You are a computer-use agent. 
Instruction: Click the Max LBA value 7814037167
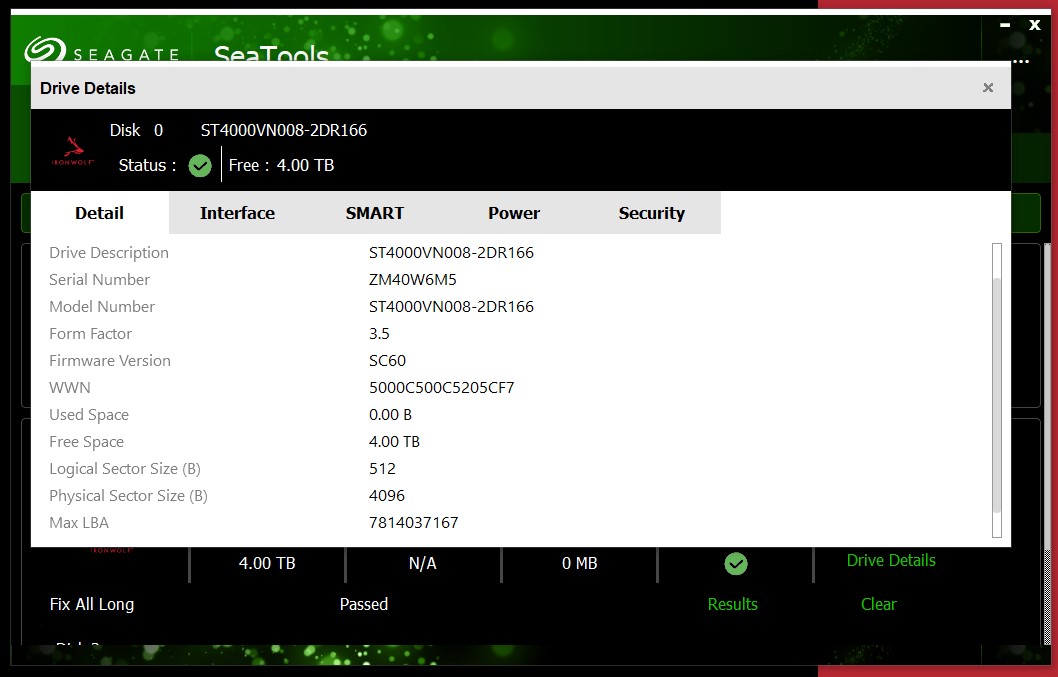pos(413,523)
